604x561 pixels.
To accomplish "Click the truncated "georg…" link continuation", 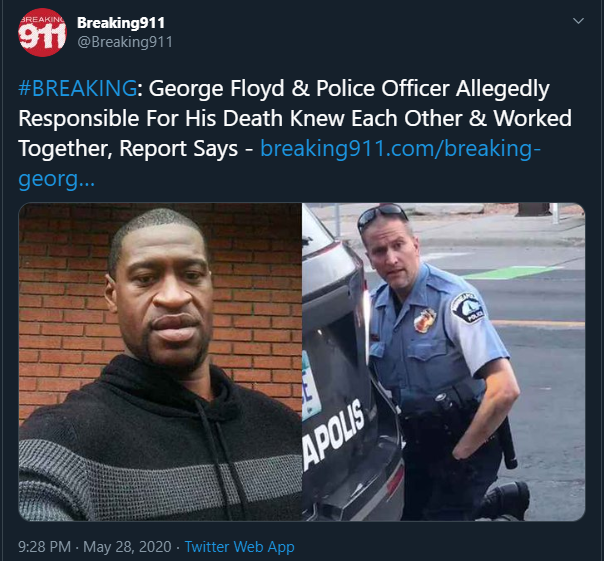I will [56, 179].
